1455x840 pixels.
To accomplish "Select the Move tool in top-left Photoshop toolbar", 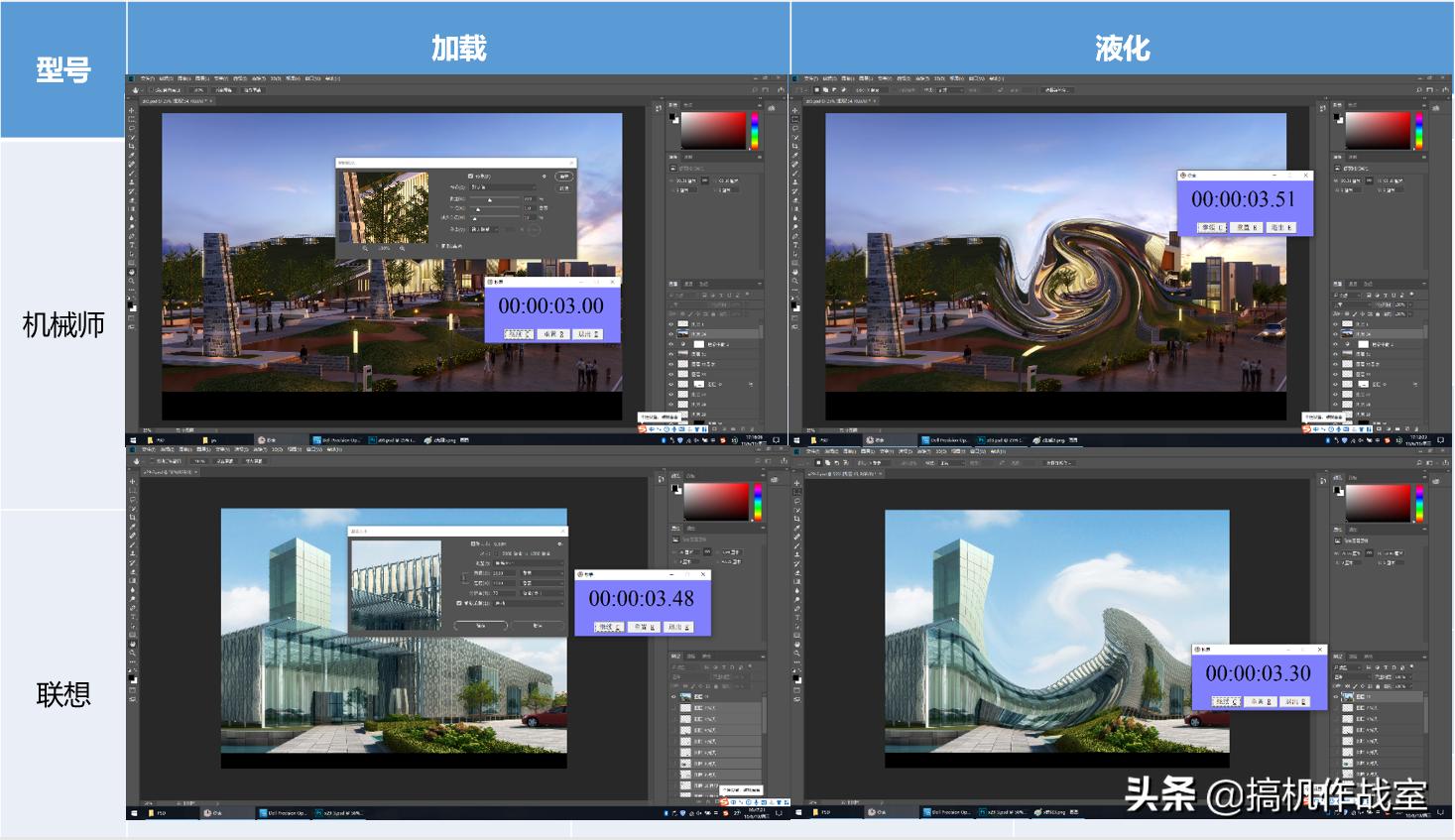I will (132, 109).
